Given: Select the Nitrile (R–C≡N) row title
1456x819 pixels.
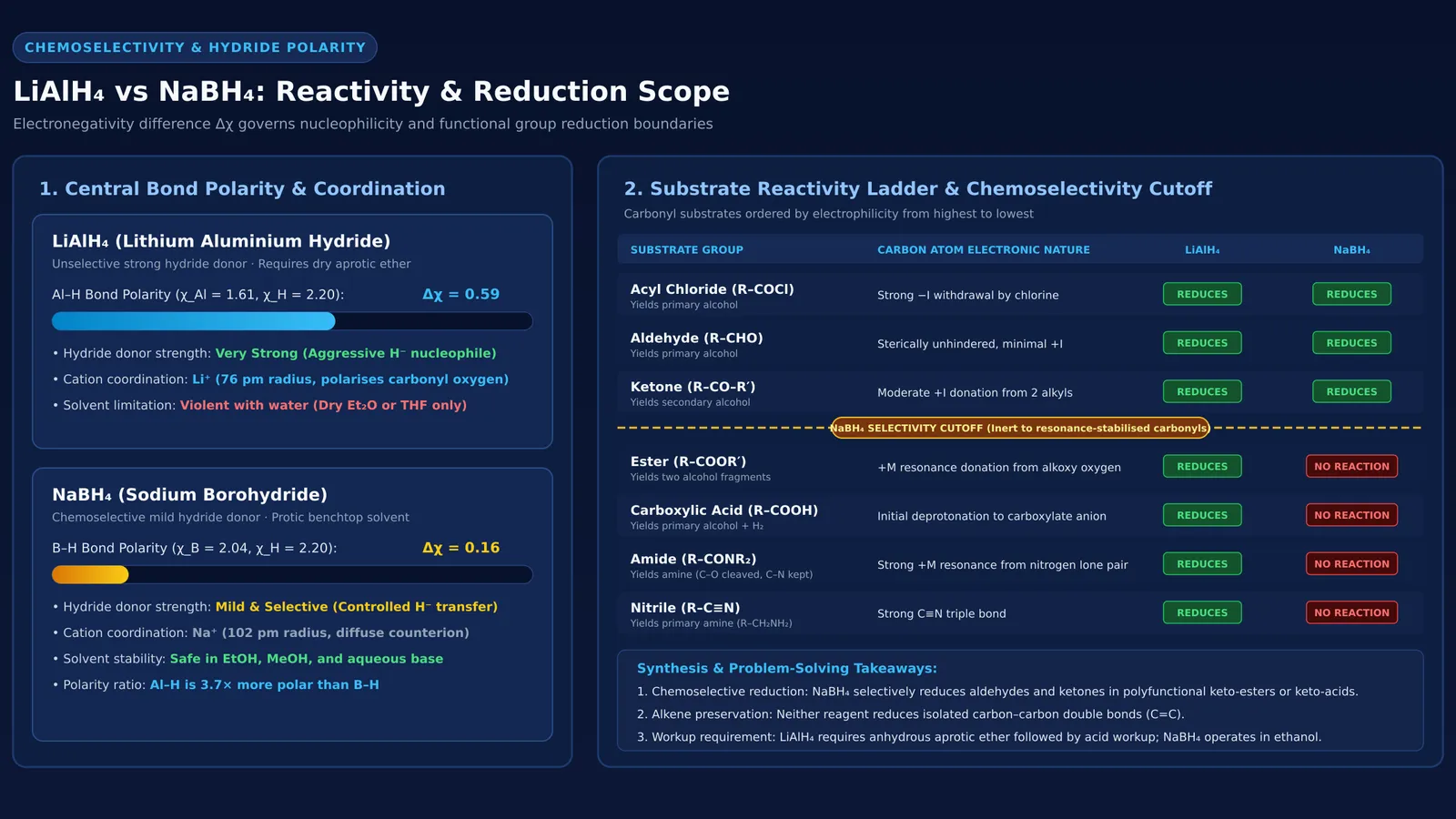Looking at the screenshot, I should (684, 608).
